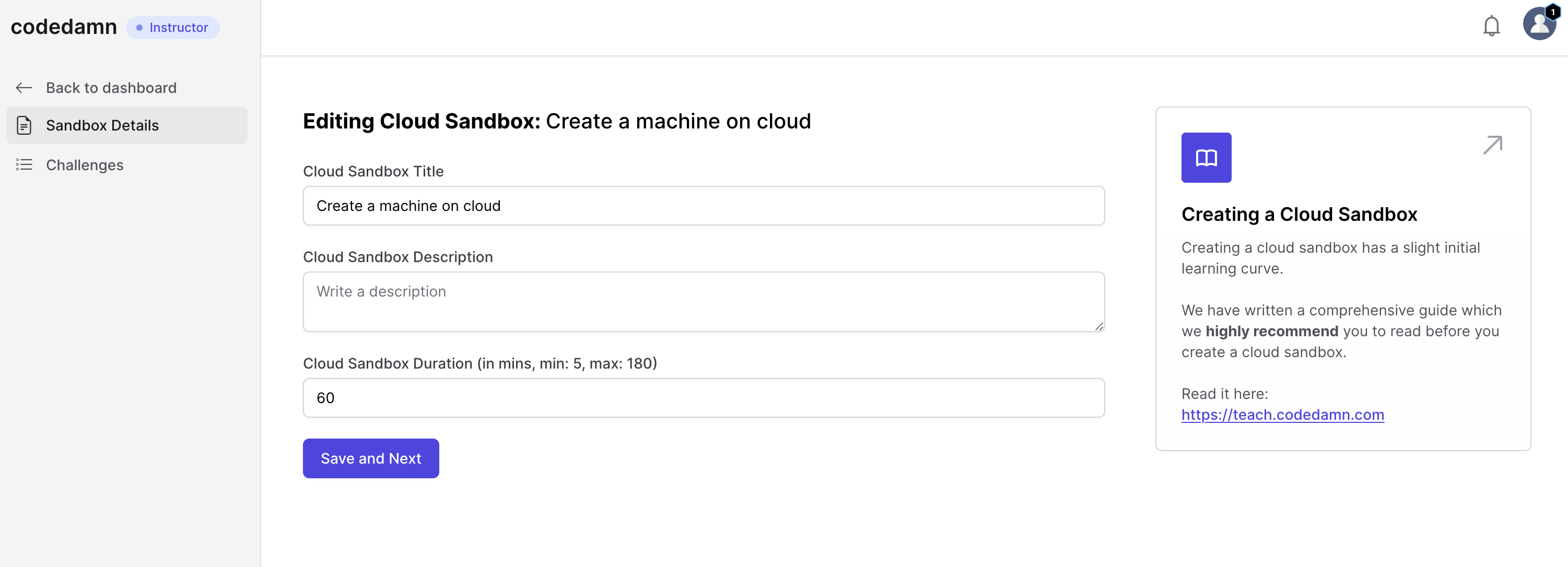Open the teach.codedamn.com link
1568x567 pixels.
(1282, 415)
